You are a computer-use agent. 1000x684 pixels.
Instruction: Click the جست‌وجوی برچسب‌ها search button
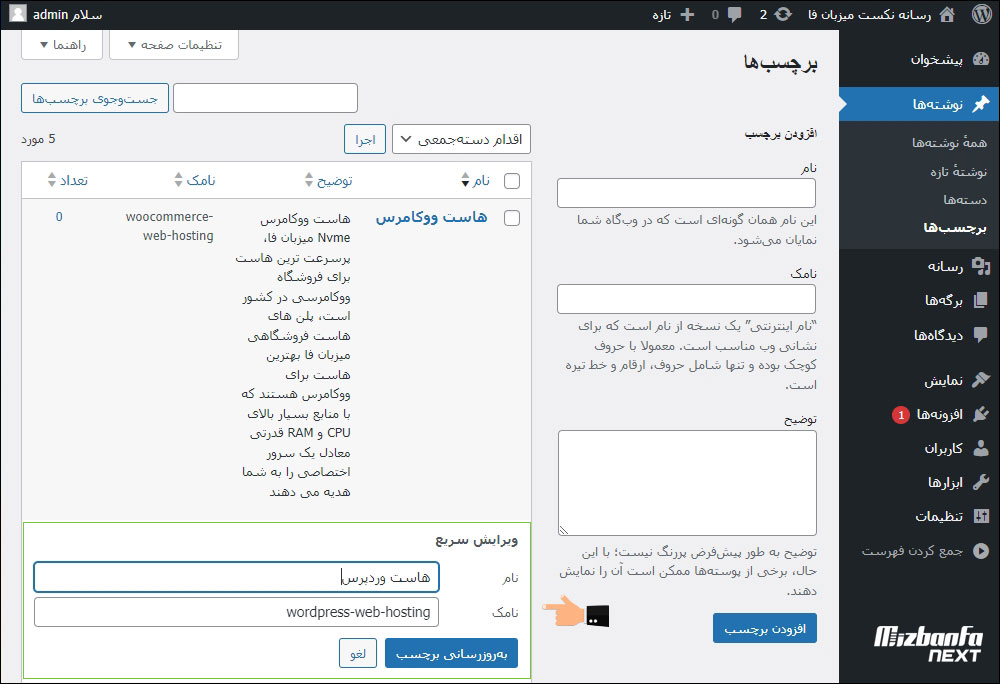click(x=95, y=98)
